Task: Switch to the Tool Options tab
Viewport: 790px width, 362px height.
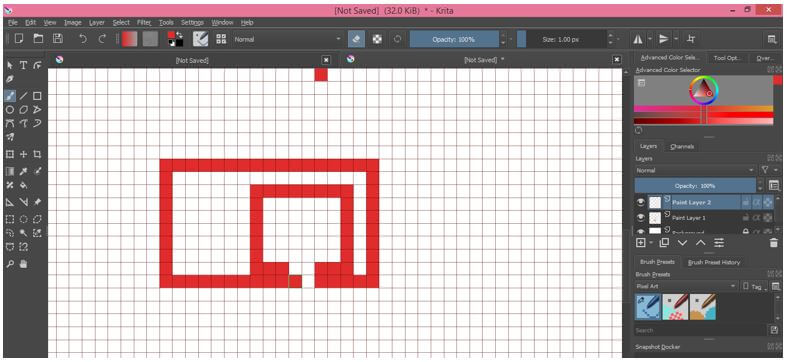Action: [728, 58]
